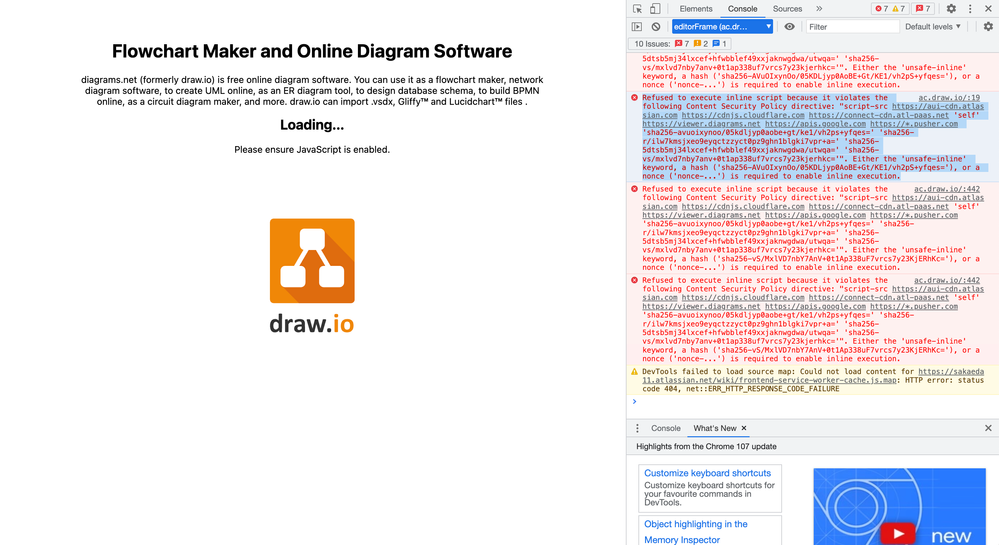
Task: Select the What's New drawer tab
Action: coord(714,428)
